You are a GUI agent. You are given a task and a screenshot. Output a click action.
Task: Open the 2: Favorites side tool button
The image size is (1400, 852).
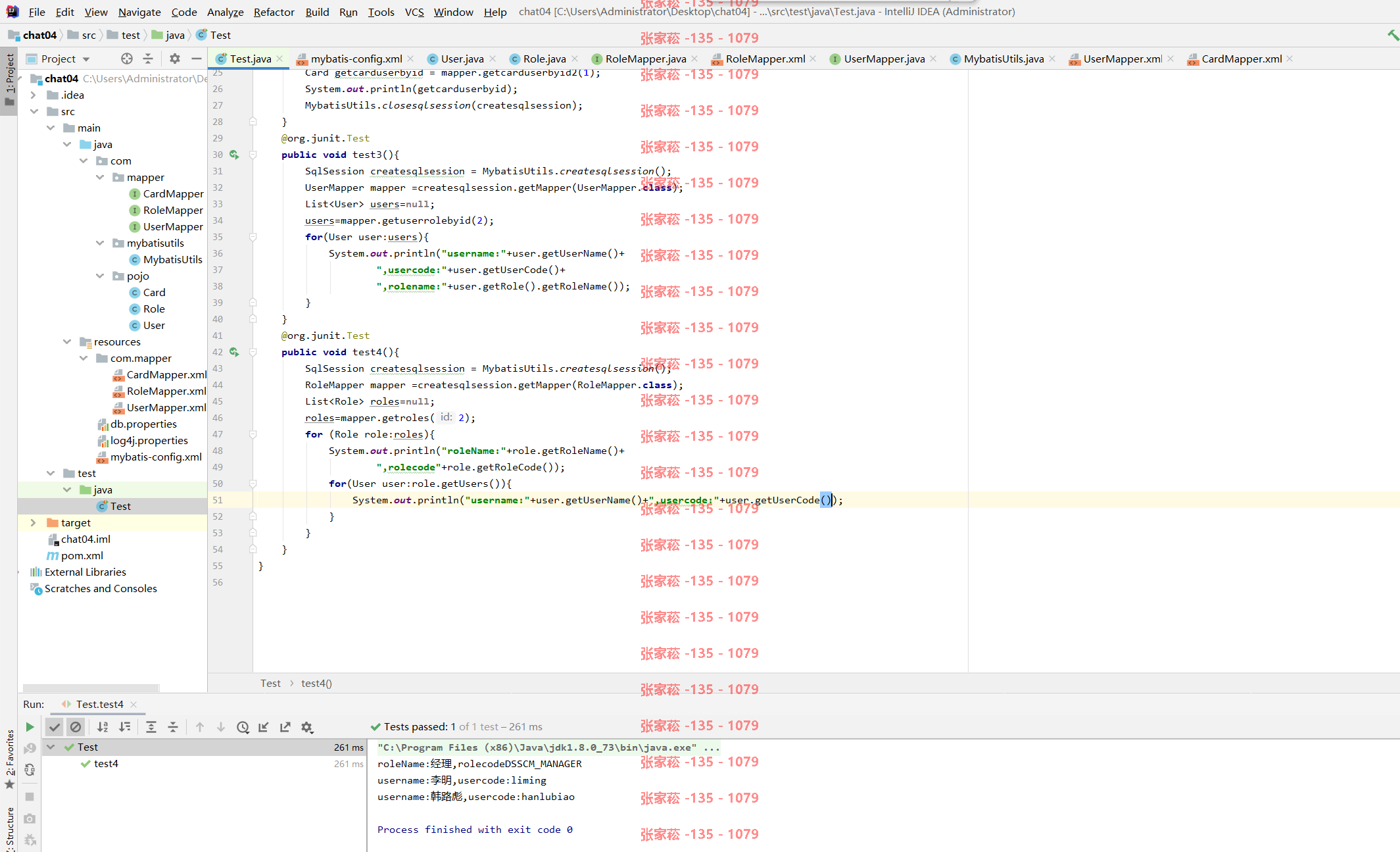click(9, 759)
